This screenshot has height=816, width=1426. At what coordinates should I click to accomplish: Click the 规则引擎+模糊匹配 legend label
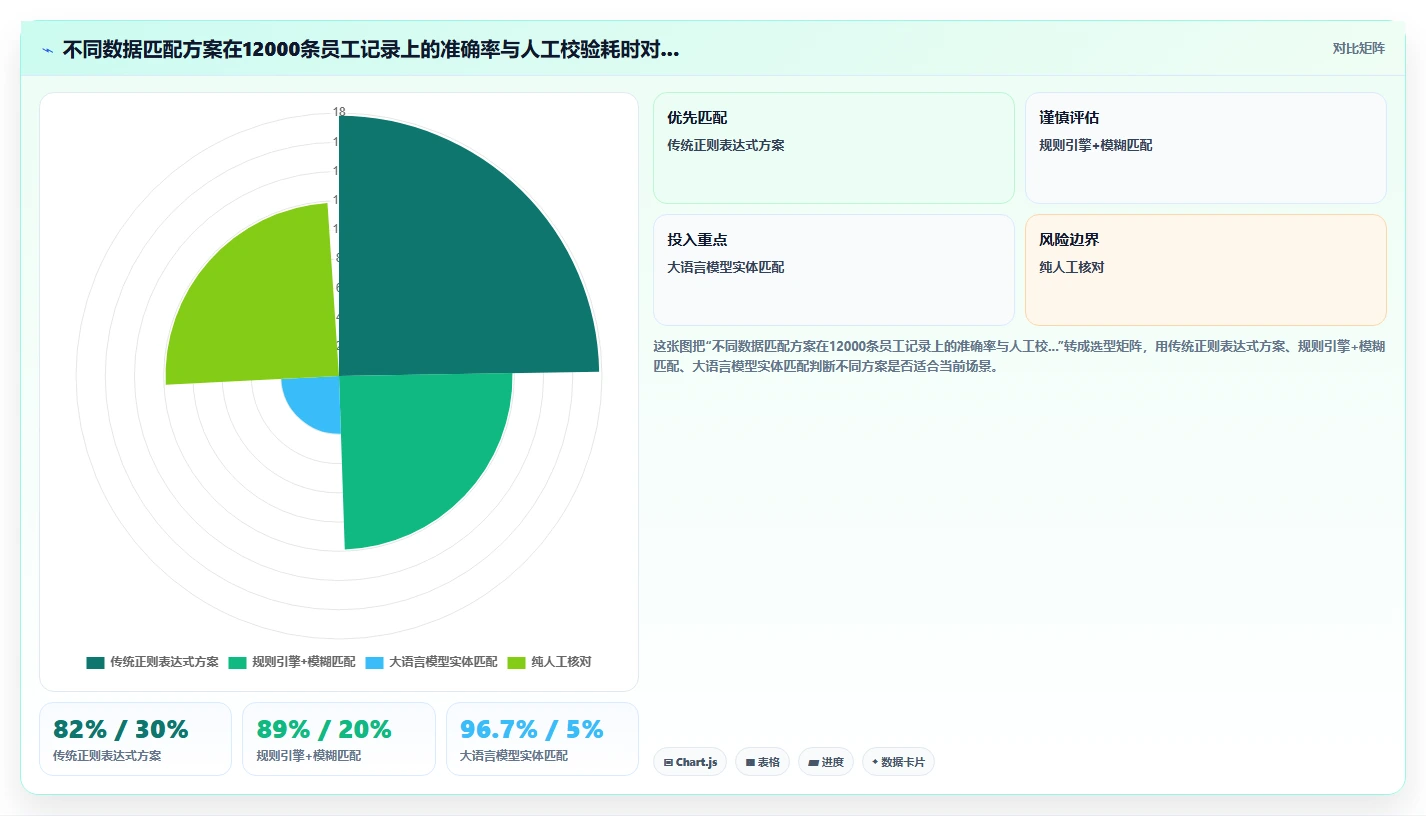(x=304, y=662)
